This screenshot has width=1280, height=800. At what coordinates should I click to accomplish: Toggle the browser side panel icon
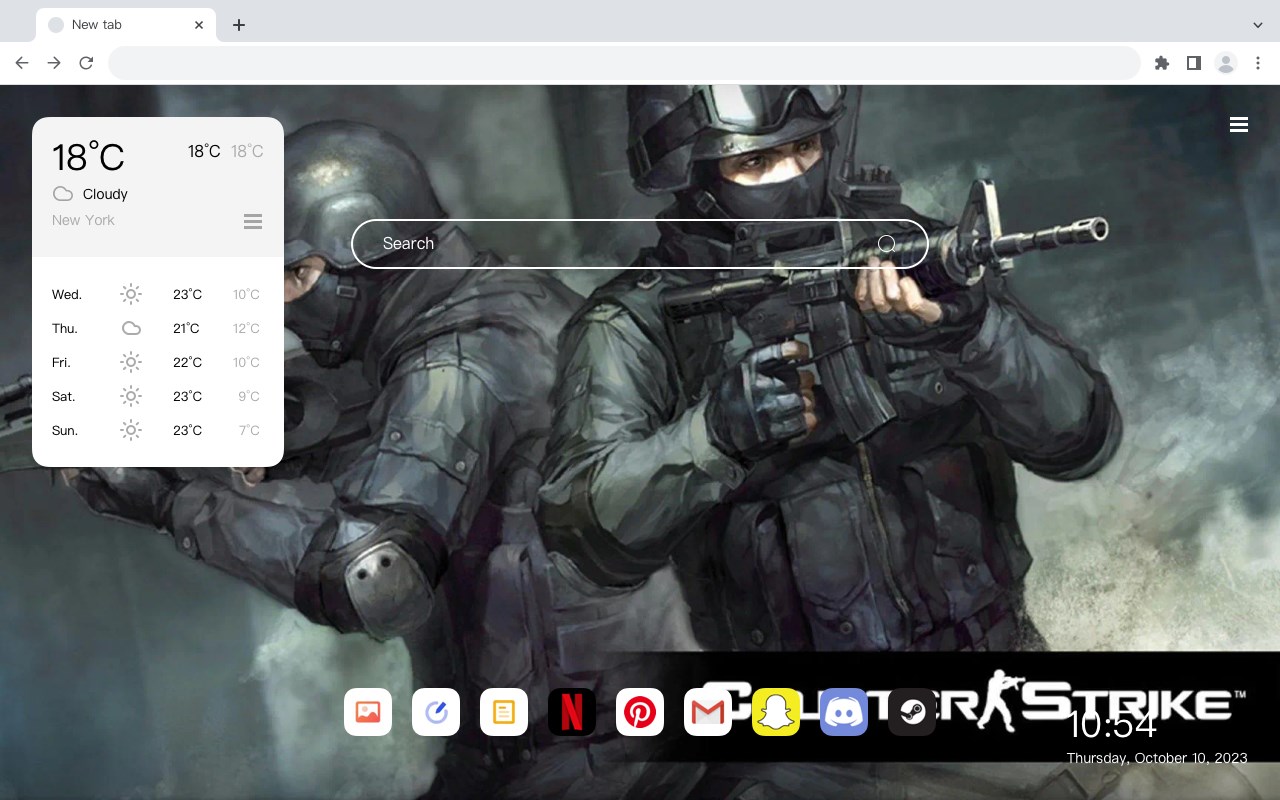pos(1193,63)
